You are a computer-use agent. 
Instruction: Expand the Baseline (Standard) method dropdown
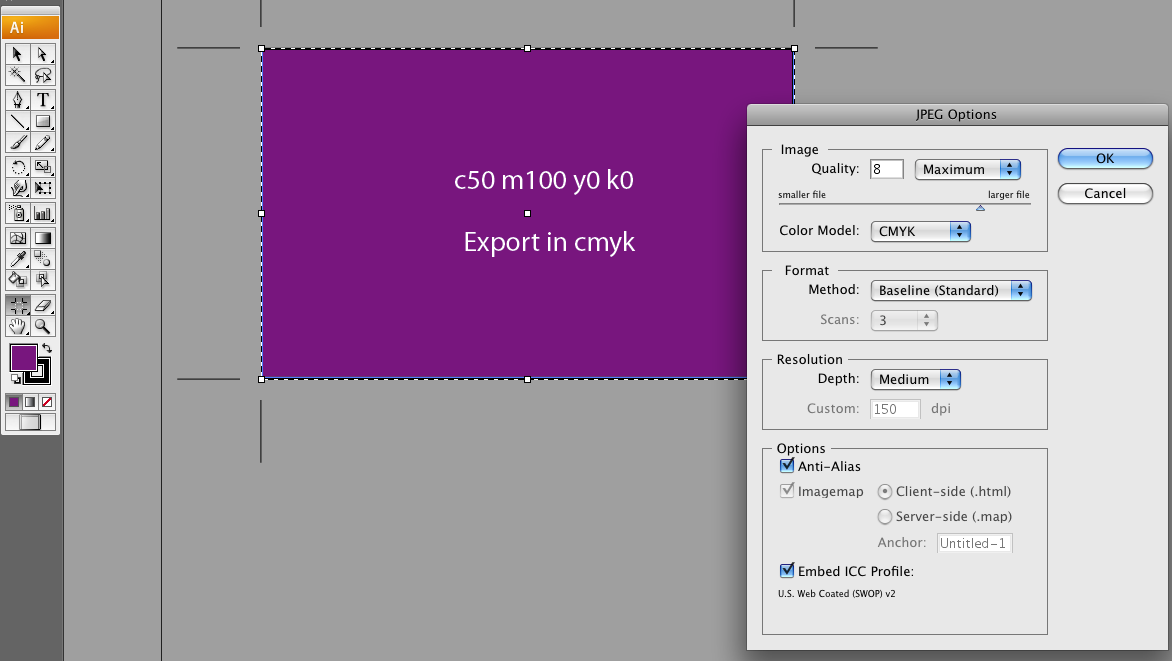pos(951,290)
